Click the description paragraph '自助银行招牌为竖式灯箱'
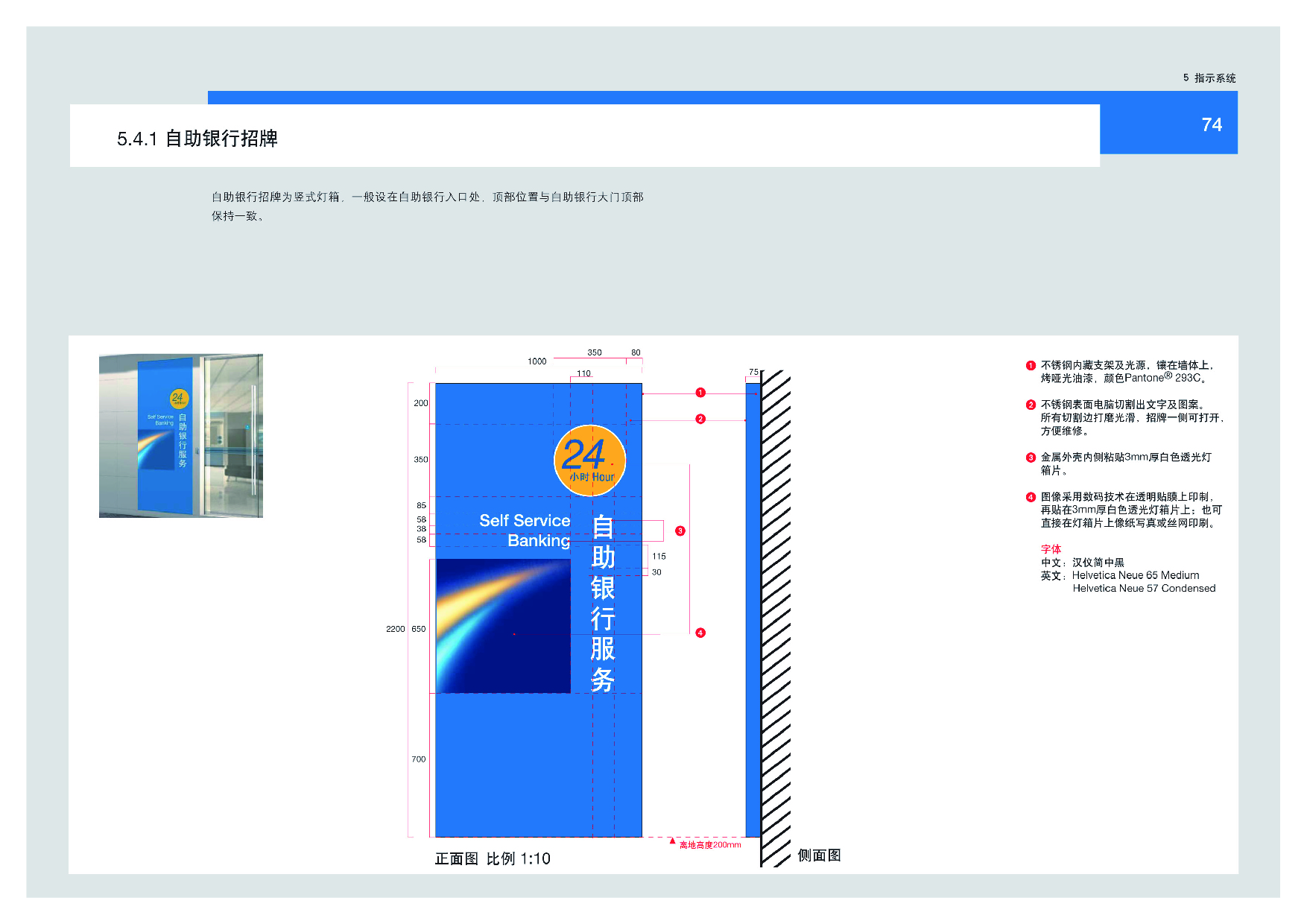The width and height of the screenshot is (1307, 924). click(x=427, y=206)
